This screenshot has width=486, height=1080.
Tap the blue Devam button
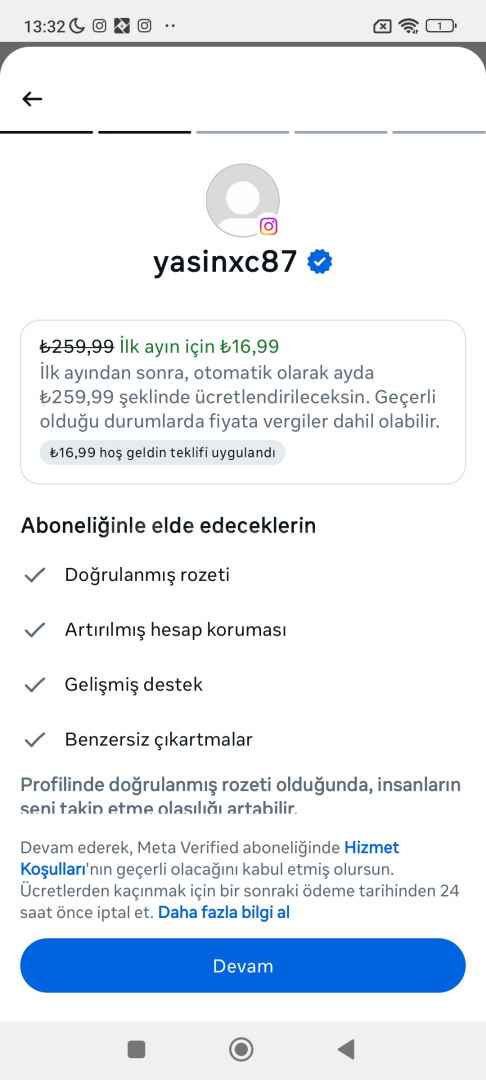(x=243, y=966)
